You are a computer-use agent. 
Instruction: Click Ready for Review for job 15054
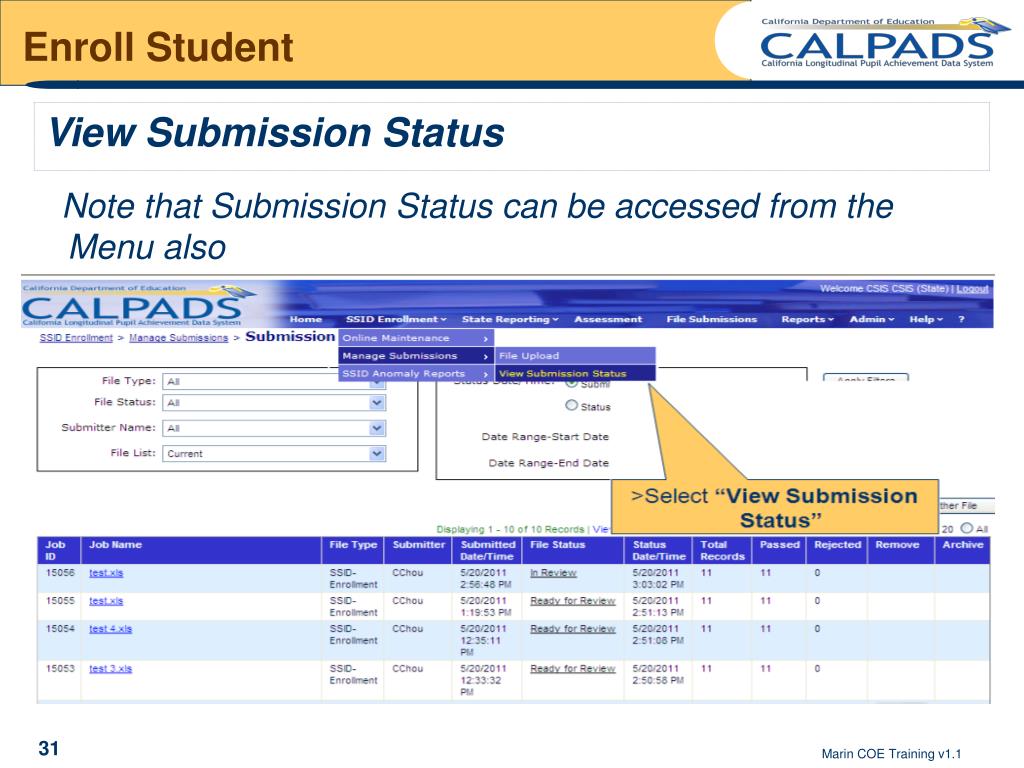(573, 629)
